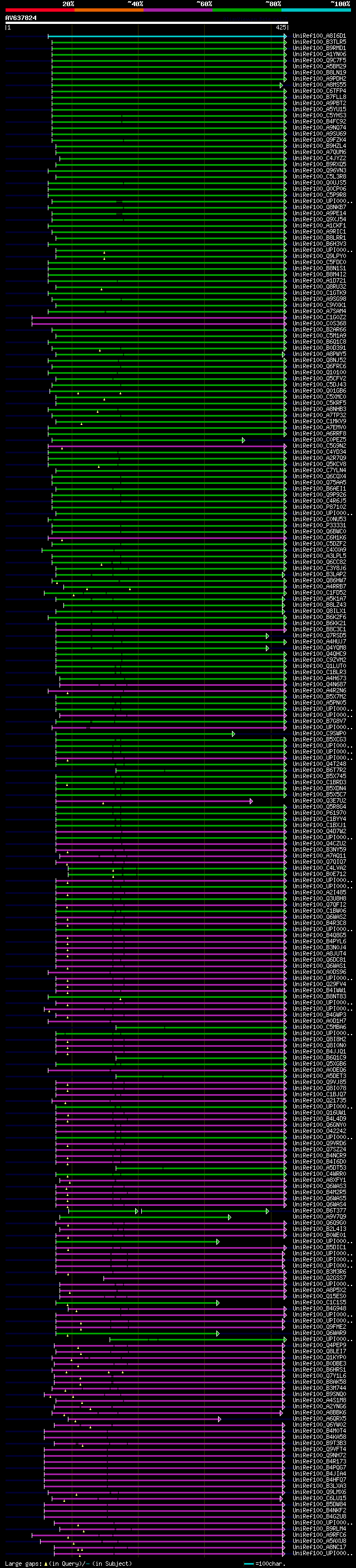Click the UniRef100_B7FLL8 label
356x1568 pixels.
[319, 97]
